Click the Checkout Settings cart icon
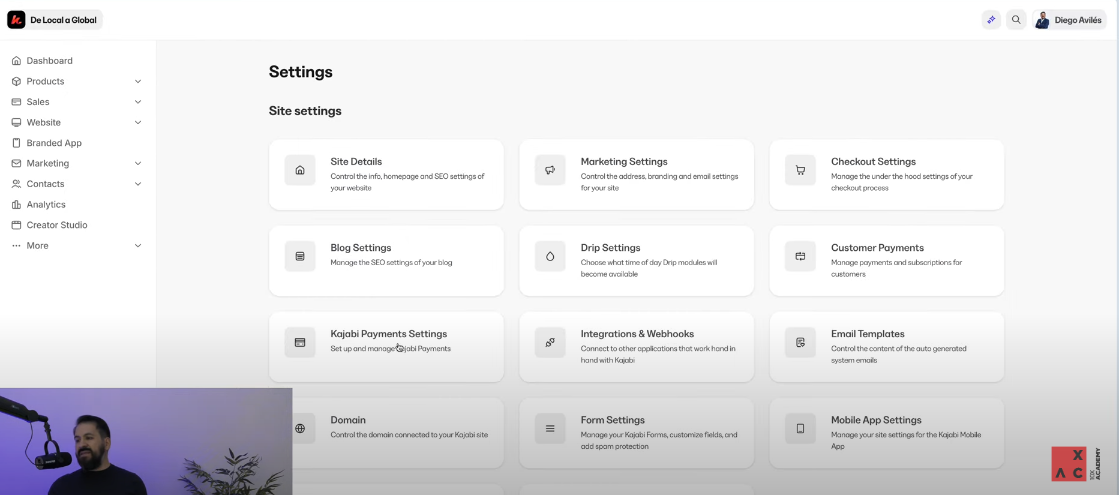Viewport: 1119px width, 495px height. click(801, 170)
